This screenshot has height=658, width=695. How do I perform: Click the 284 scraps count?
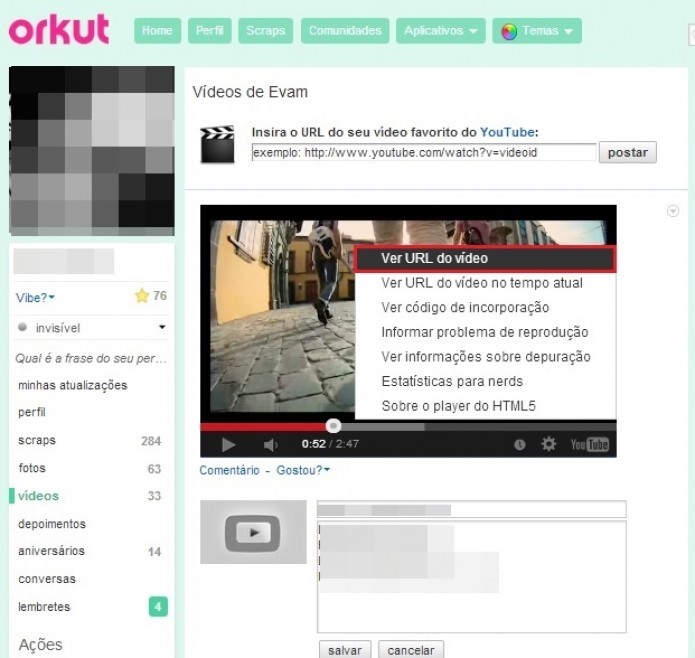151,441
